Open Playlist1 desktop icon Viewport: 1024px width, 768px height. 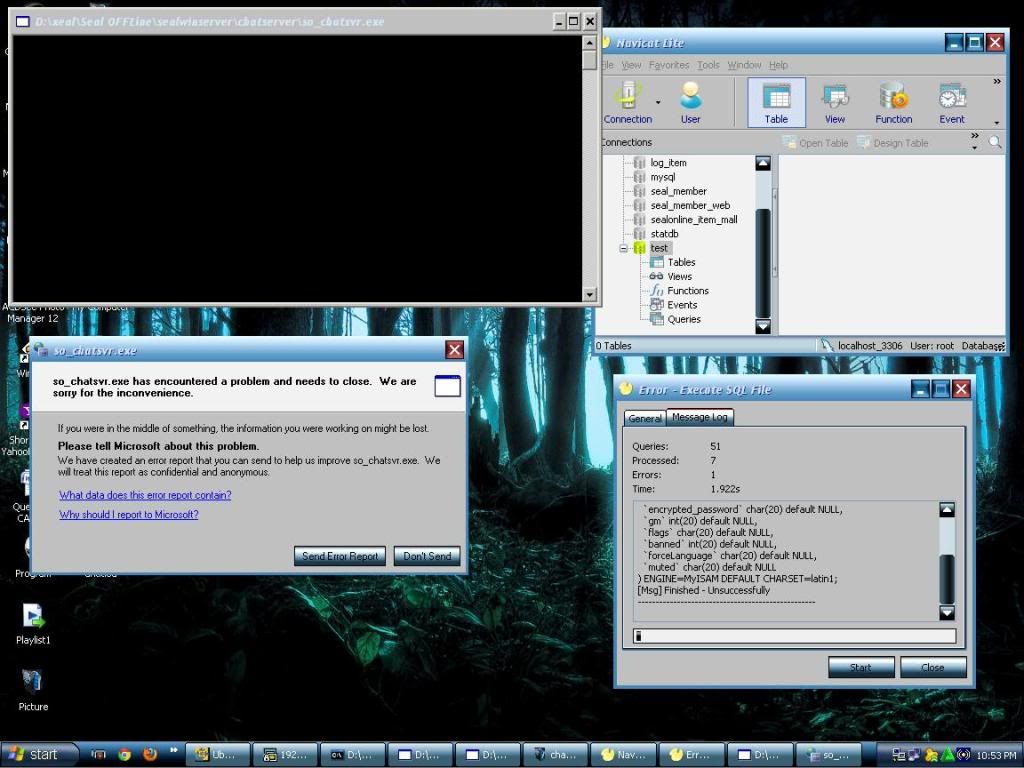pos(33,623)
